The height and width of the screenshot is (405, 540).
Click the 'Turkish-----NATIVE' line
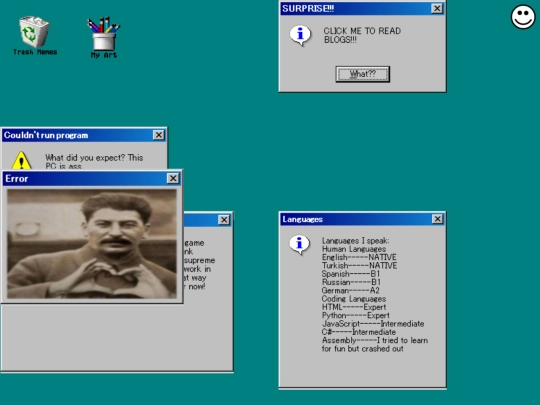[x=360, y=266]
